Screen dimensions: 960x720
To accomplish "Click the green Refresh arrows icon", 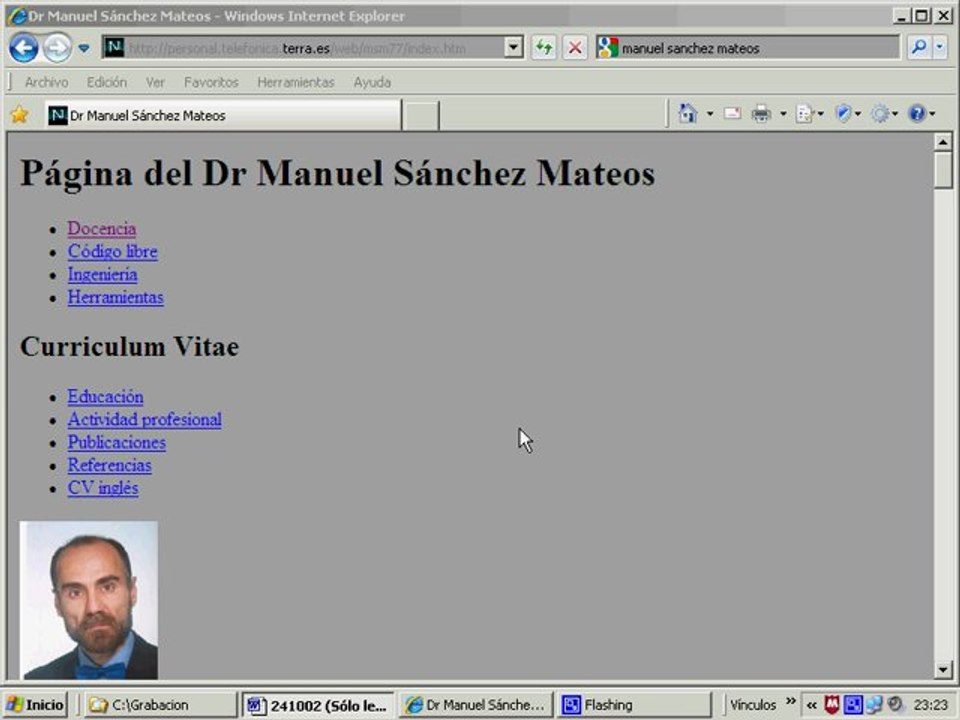I will 543,47.
